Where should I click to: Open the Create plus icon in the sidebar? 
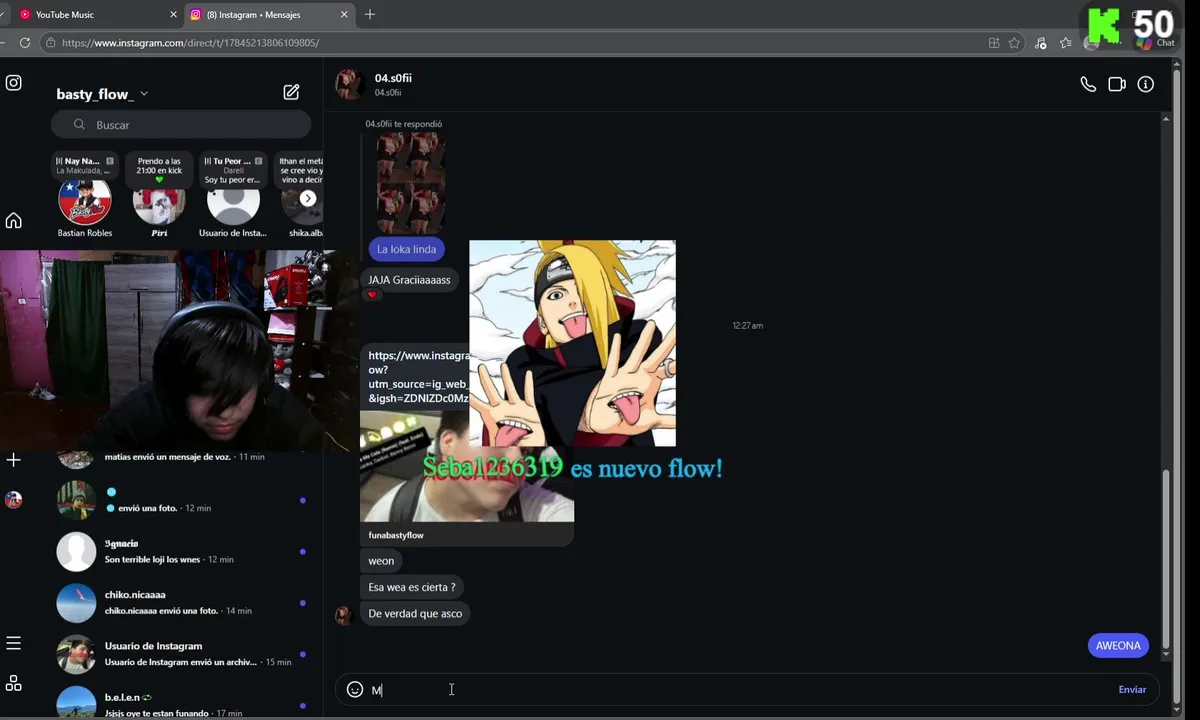pyautogui.click(x=14, y=460)
